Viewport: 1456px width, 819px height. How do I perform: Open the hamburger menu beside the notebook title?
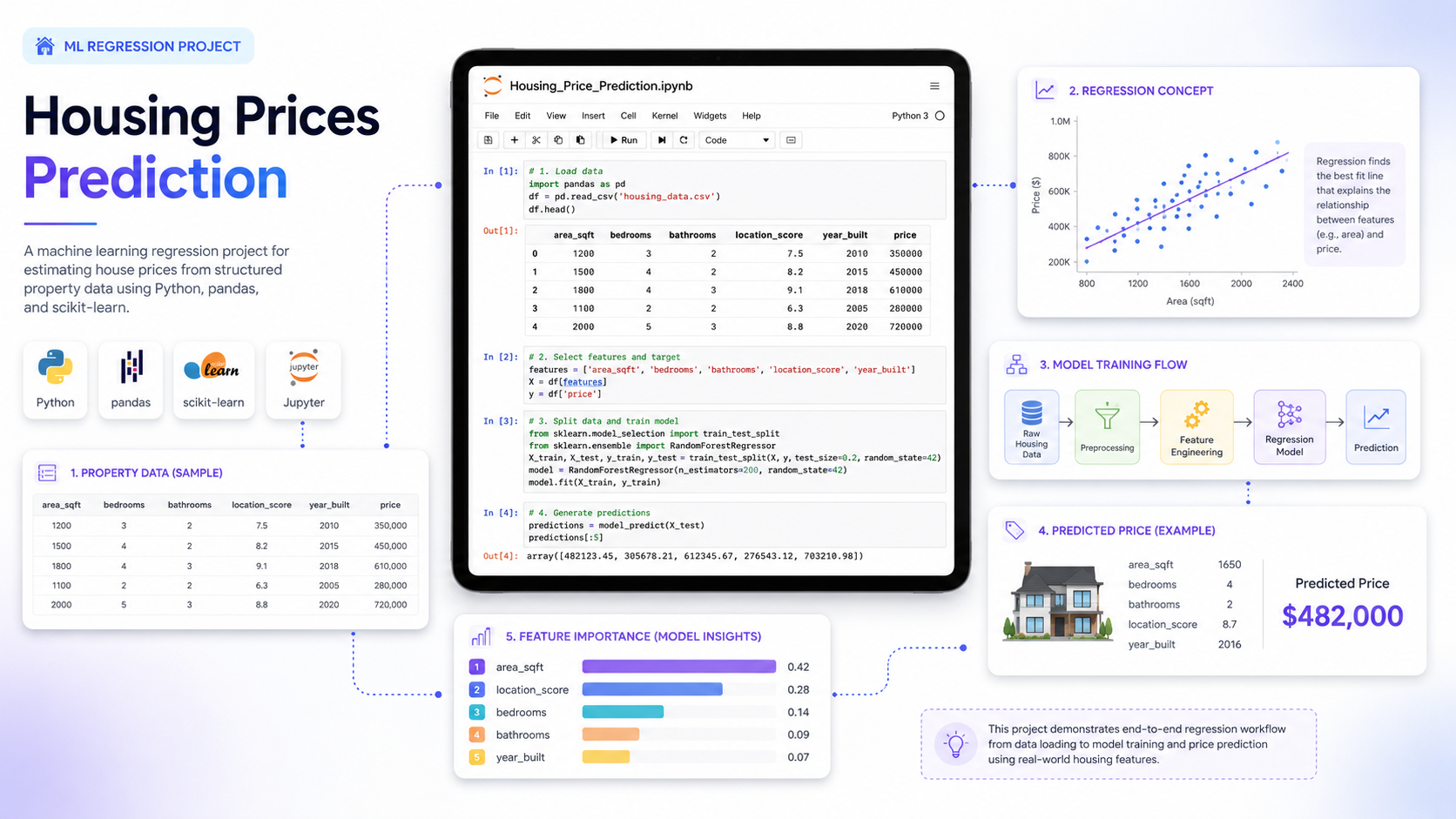click(934, 86)
